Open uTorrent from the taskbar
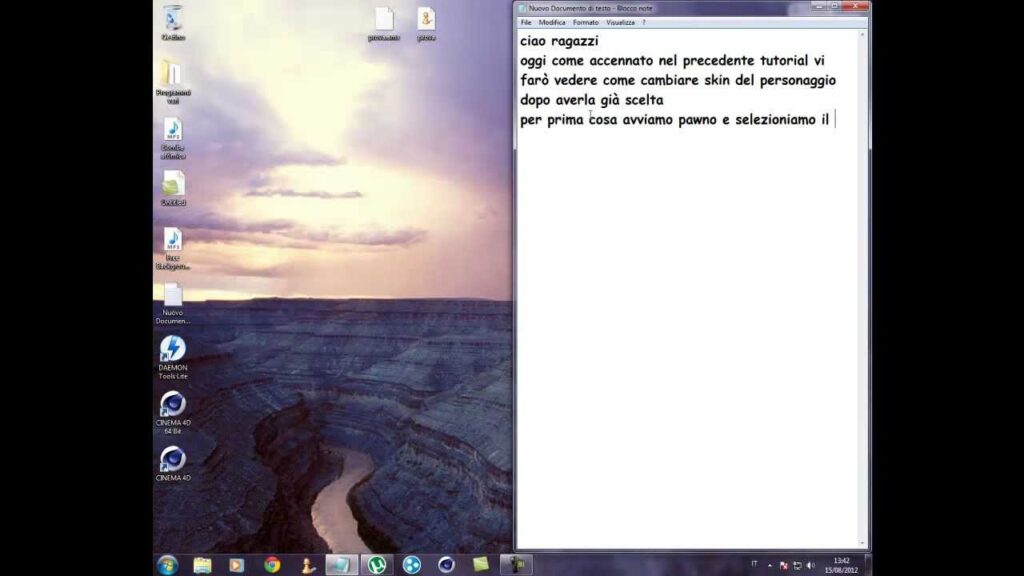 point(375,562)
